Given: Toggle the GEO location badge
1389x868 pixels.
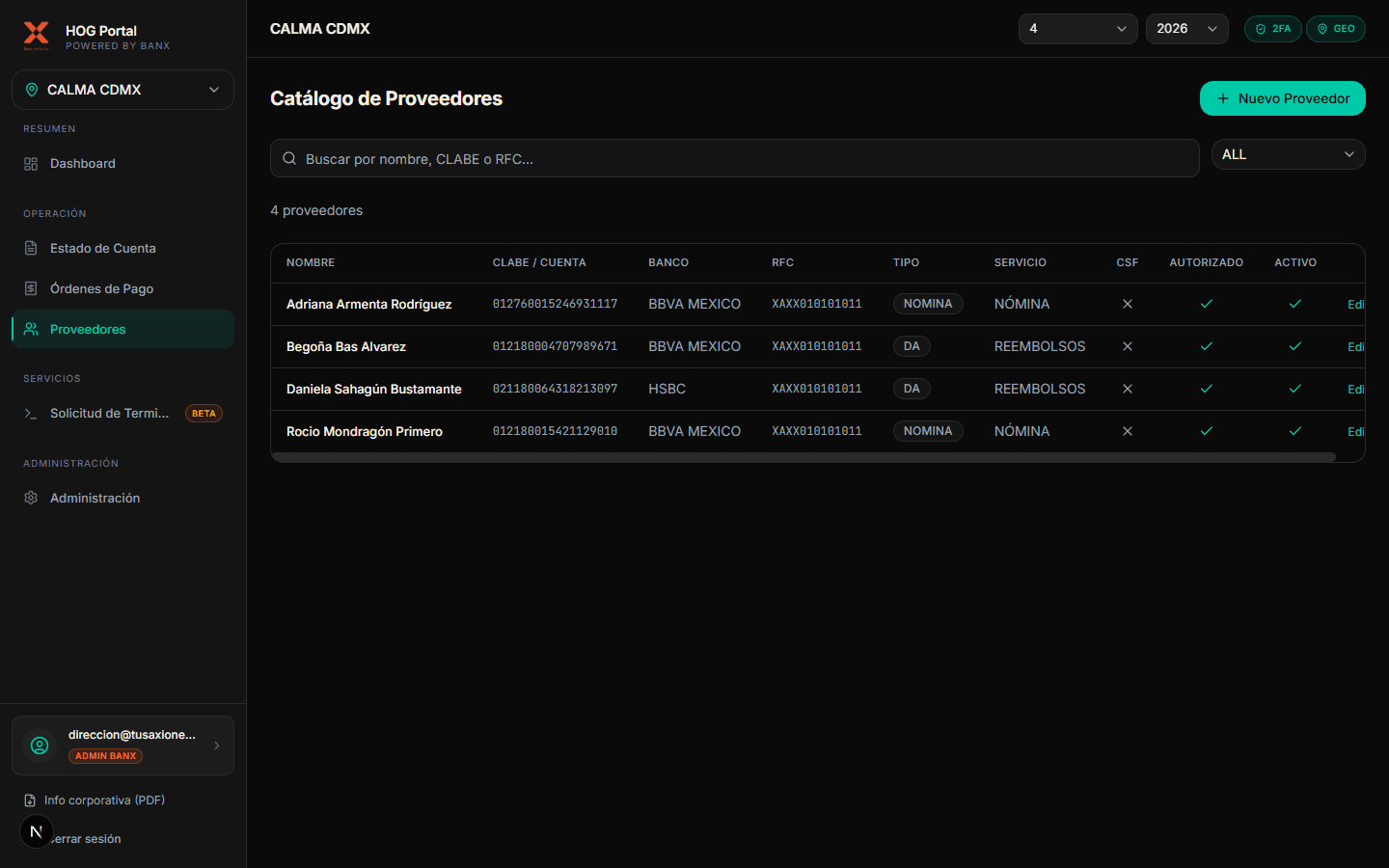Looking at the screenshot, I should [x=1336, y=29].
